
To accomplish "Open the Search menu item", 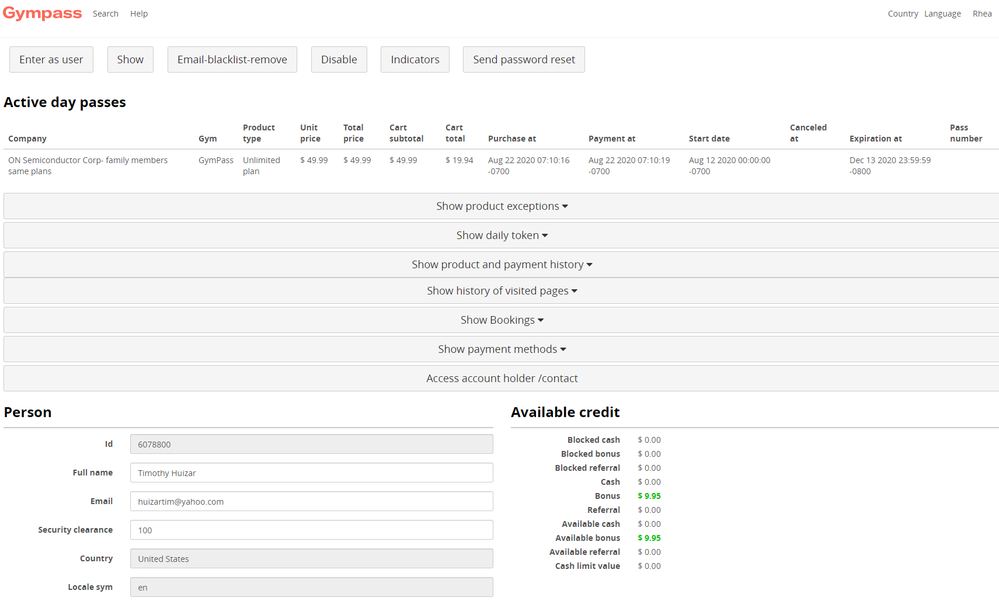I will pos(105,14).
